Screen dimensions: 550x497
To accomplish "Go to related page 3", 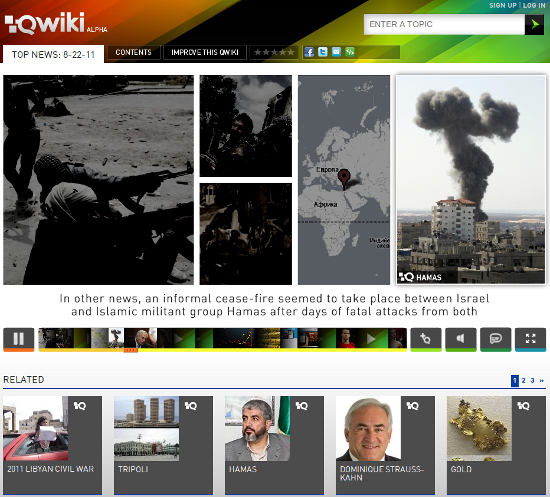I will [532, 381].
